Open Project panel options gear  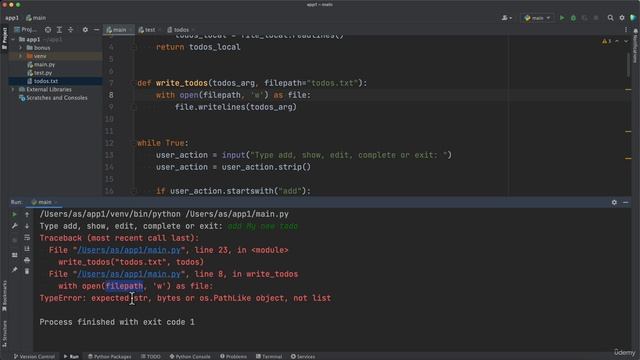(85, 30)
